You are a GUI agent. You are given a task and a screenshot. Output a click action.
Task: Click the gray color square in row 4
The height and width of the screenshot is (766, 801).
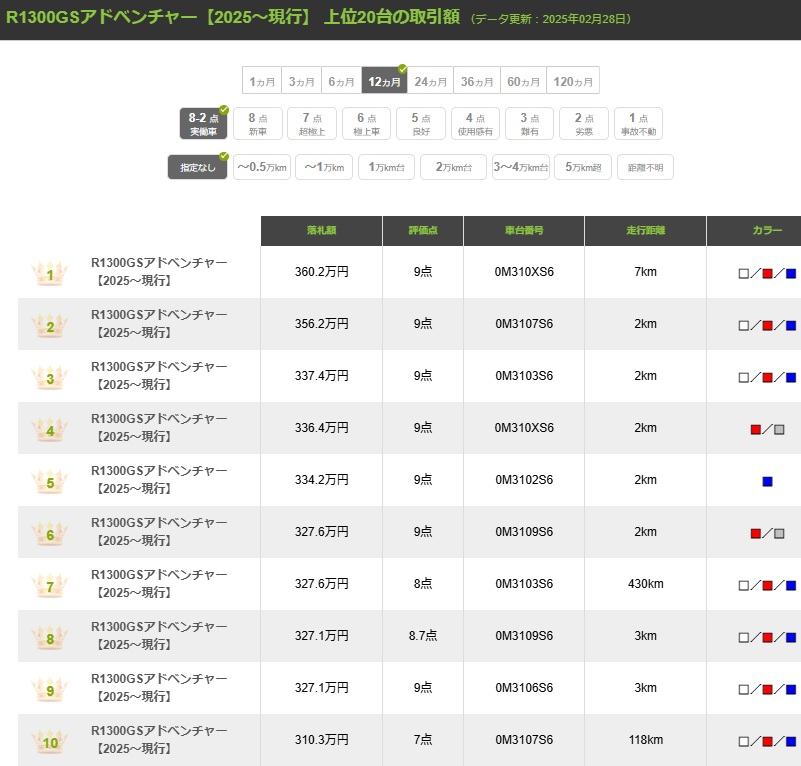click(779, 429)
